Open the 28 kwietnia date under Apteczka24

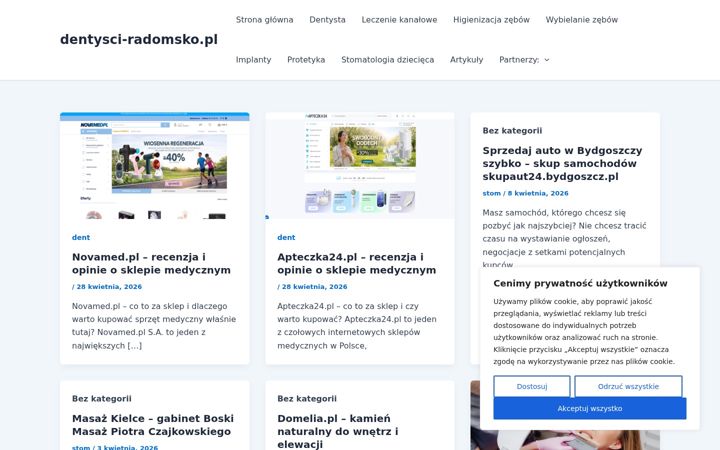[315, 287]
